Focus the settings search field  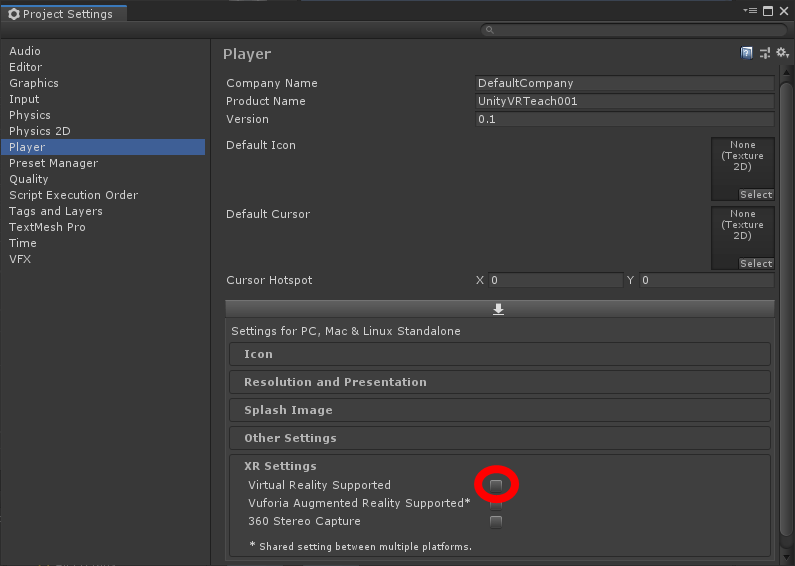tap(634, 30)
